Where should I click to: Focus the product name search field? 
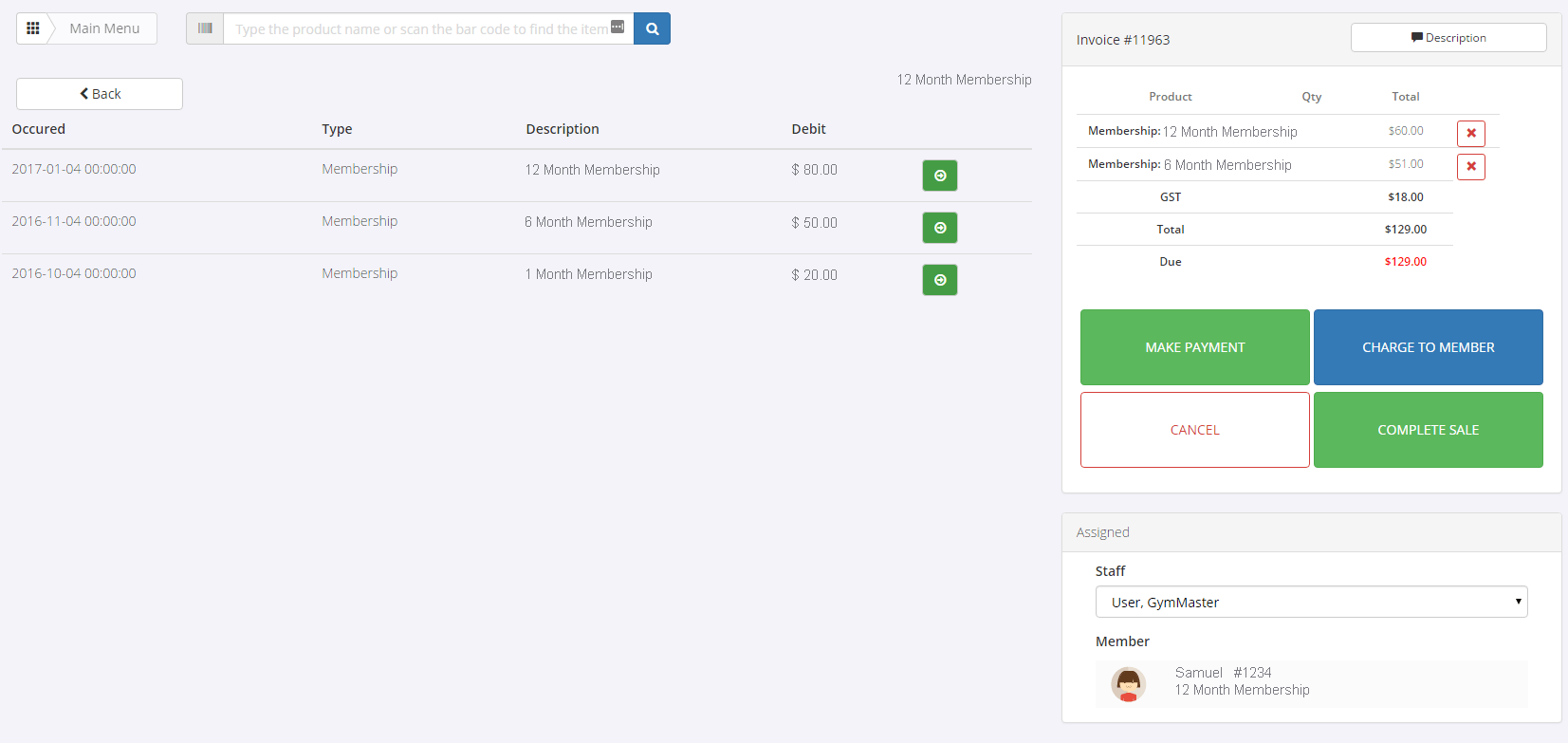(x=417, y=28)
